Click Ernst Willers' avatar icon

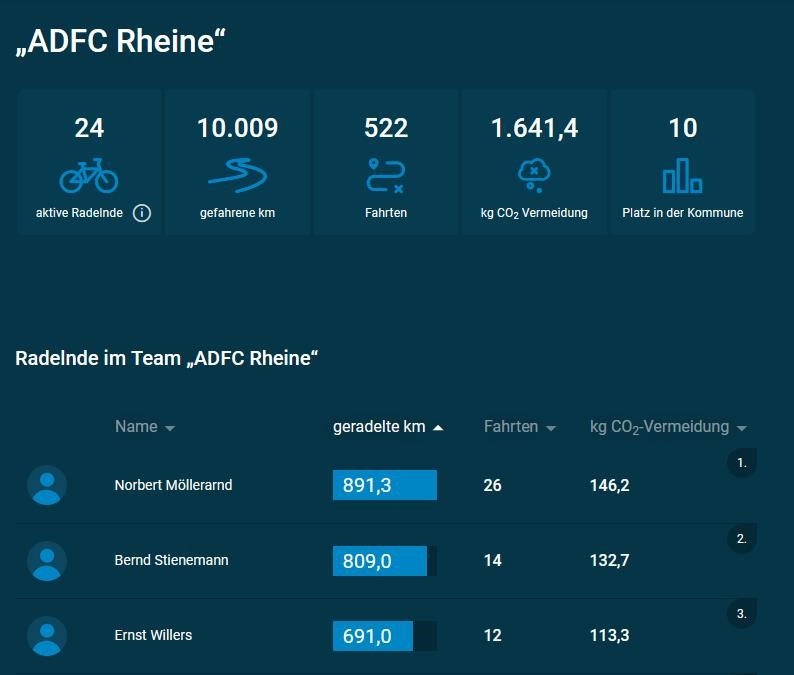tap(47, 636)
